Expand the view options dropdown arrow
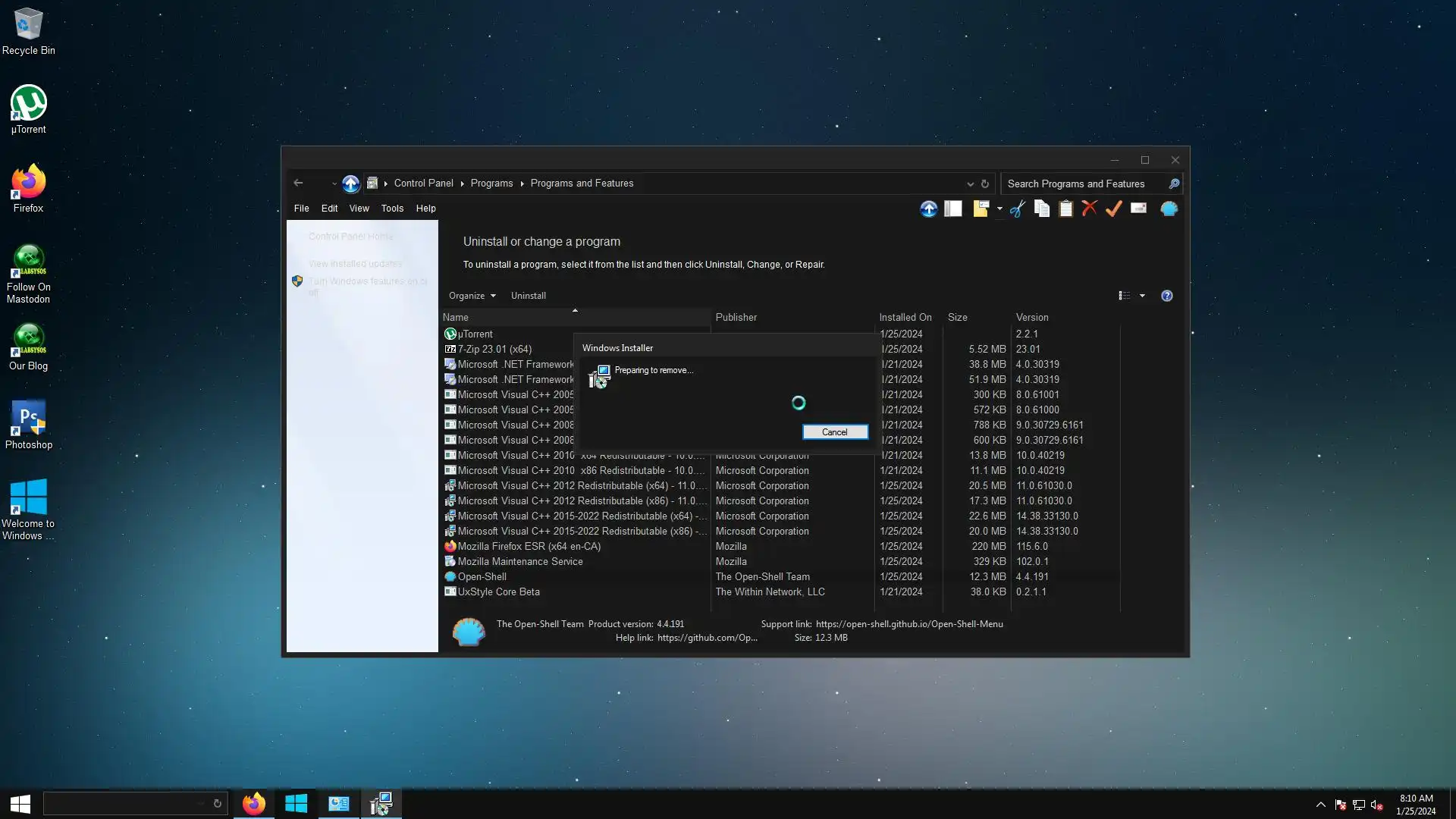 pyautogui.click(x=1142, y=296)
